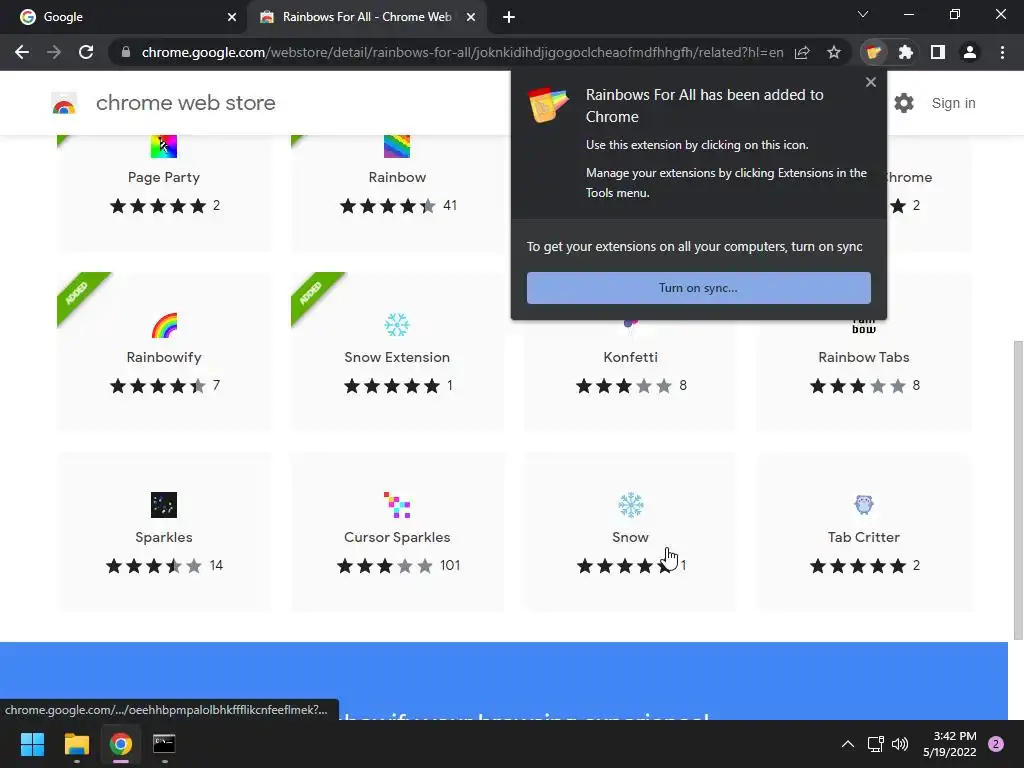Click the Sign in link
The height and width of the screenshot is (768, 1024).
click(x=953, y=103)
